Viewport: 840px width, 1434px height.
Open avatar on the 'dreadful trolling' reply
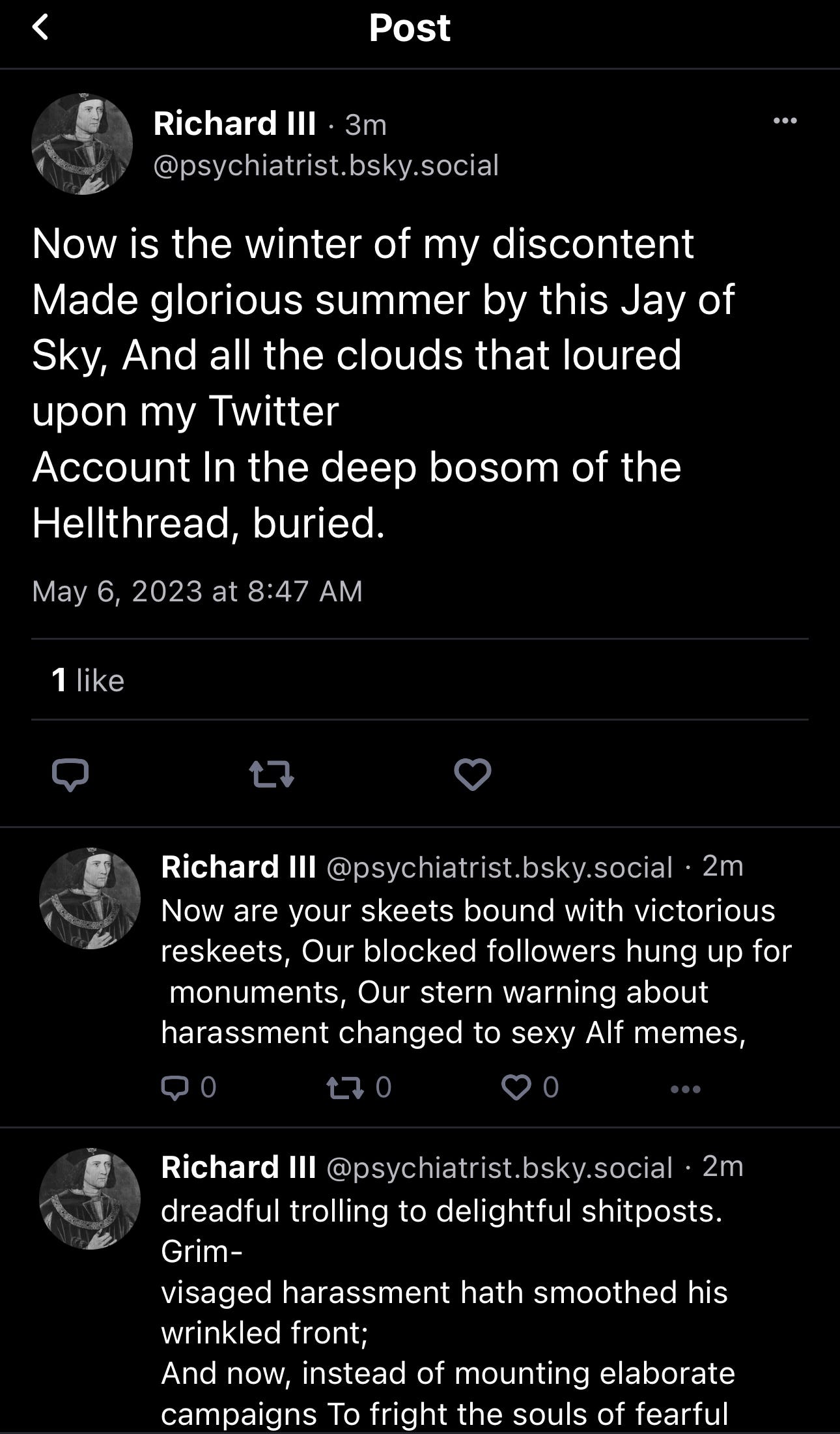[x=90, y=1199]
